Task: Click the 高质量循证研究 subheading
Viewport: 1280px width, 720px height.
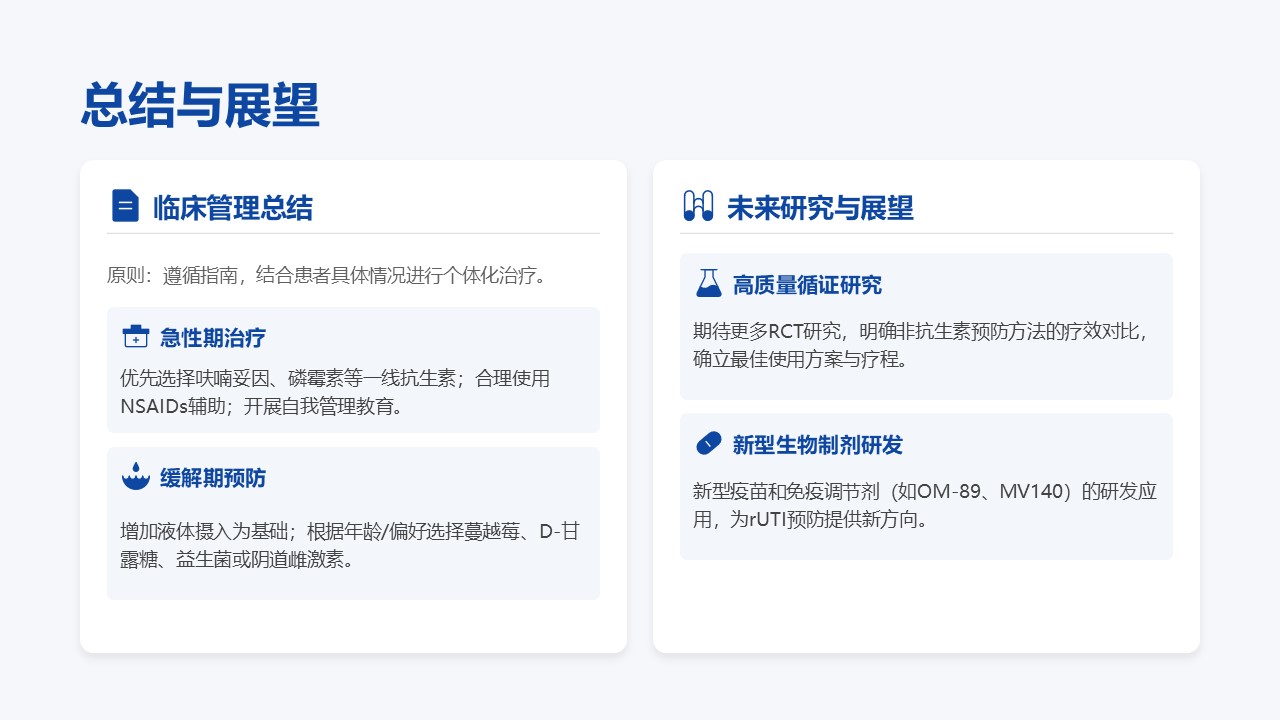Action: pos(807,285)
